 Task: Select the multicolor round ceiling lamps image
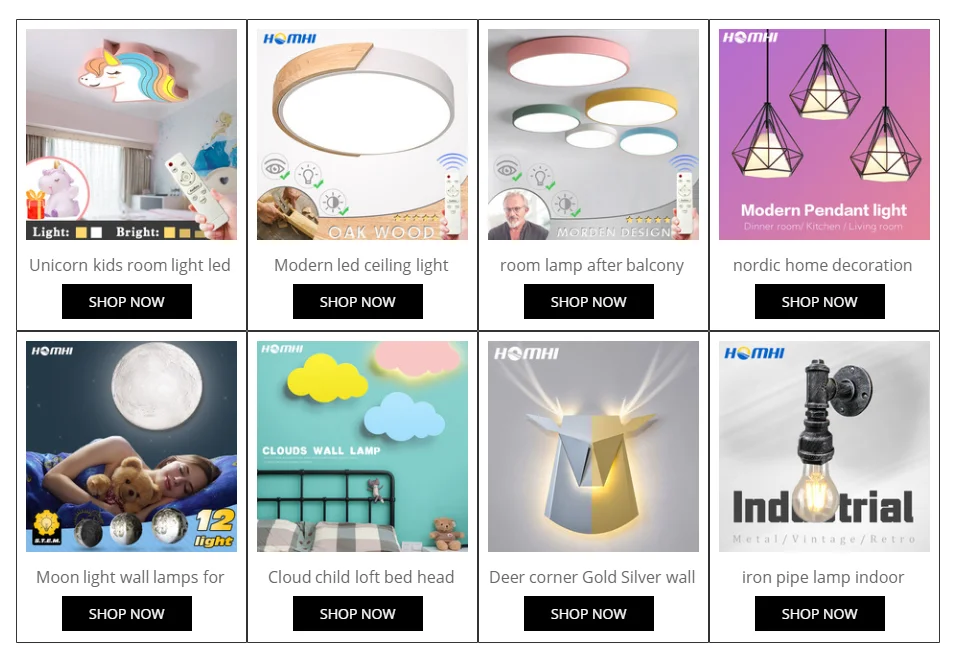(x=593, y=134)
